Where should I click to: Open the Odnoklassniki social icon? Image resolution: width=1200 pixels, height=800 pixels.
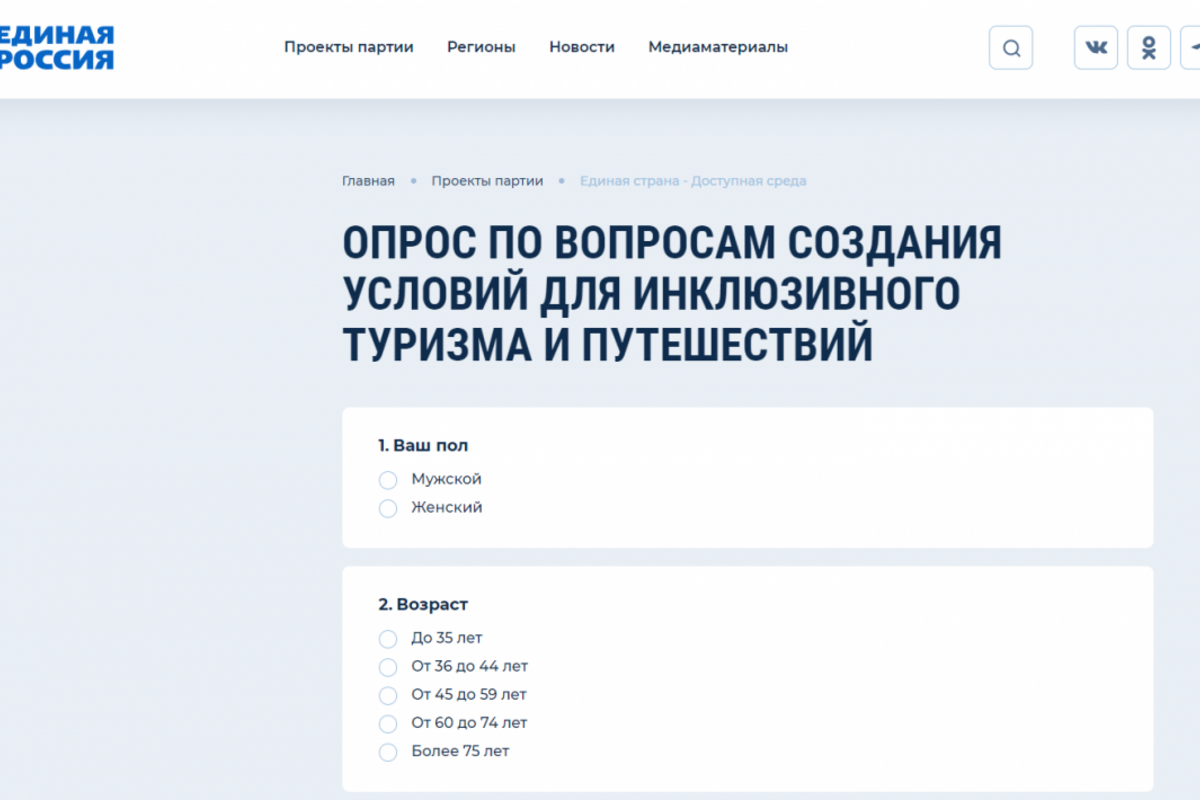coord(1149,47)
